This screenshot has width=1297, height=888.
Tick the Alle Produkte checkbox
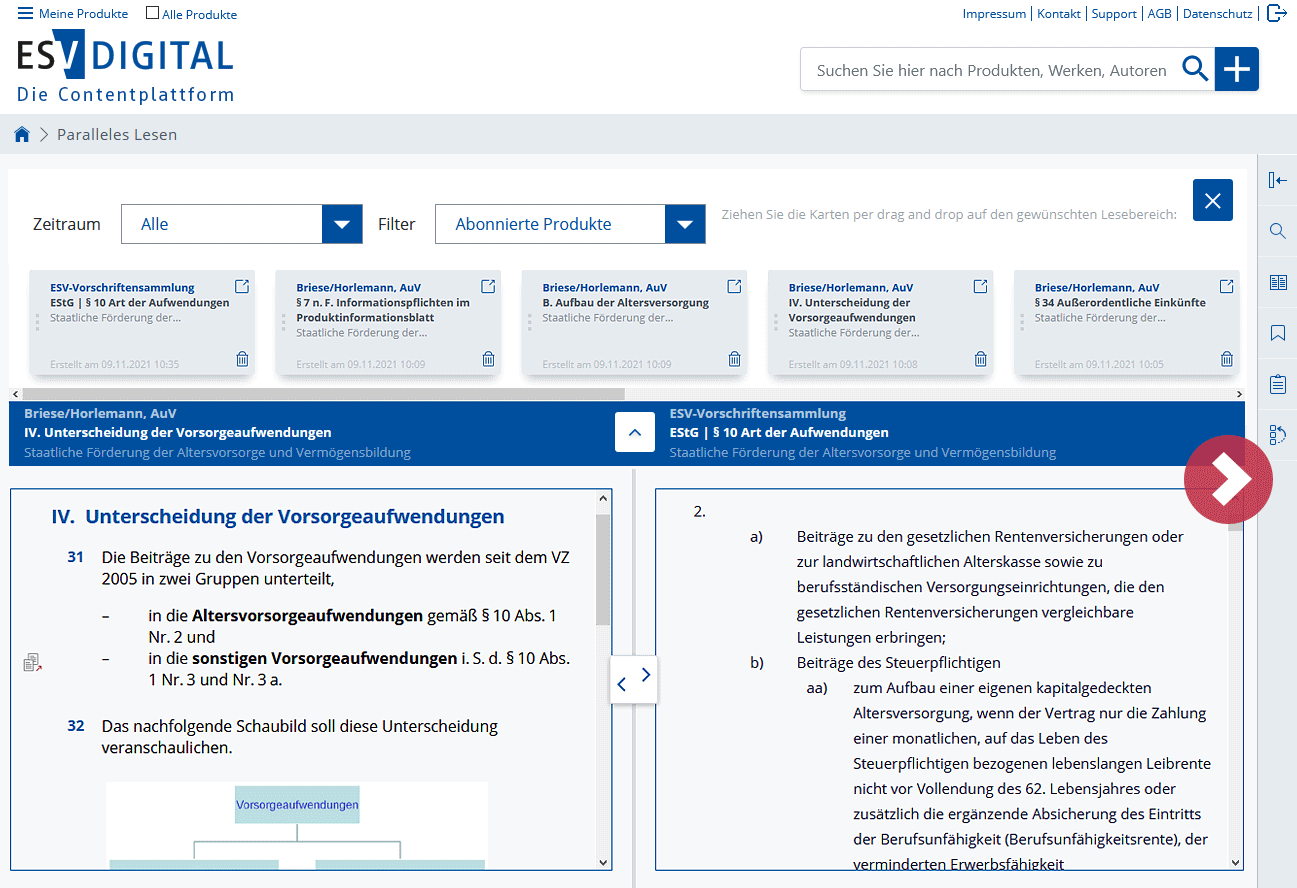coord(152,14)
